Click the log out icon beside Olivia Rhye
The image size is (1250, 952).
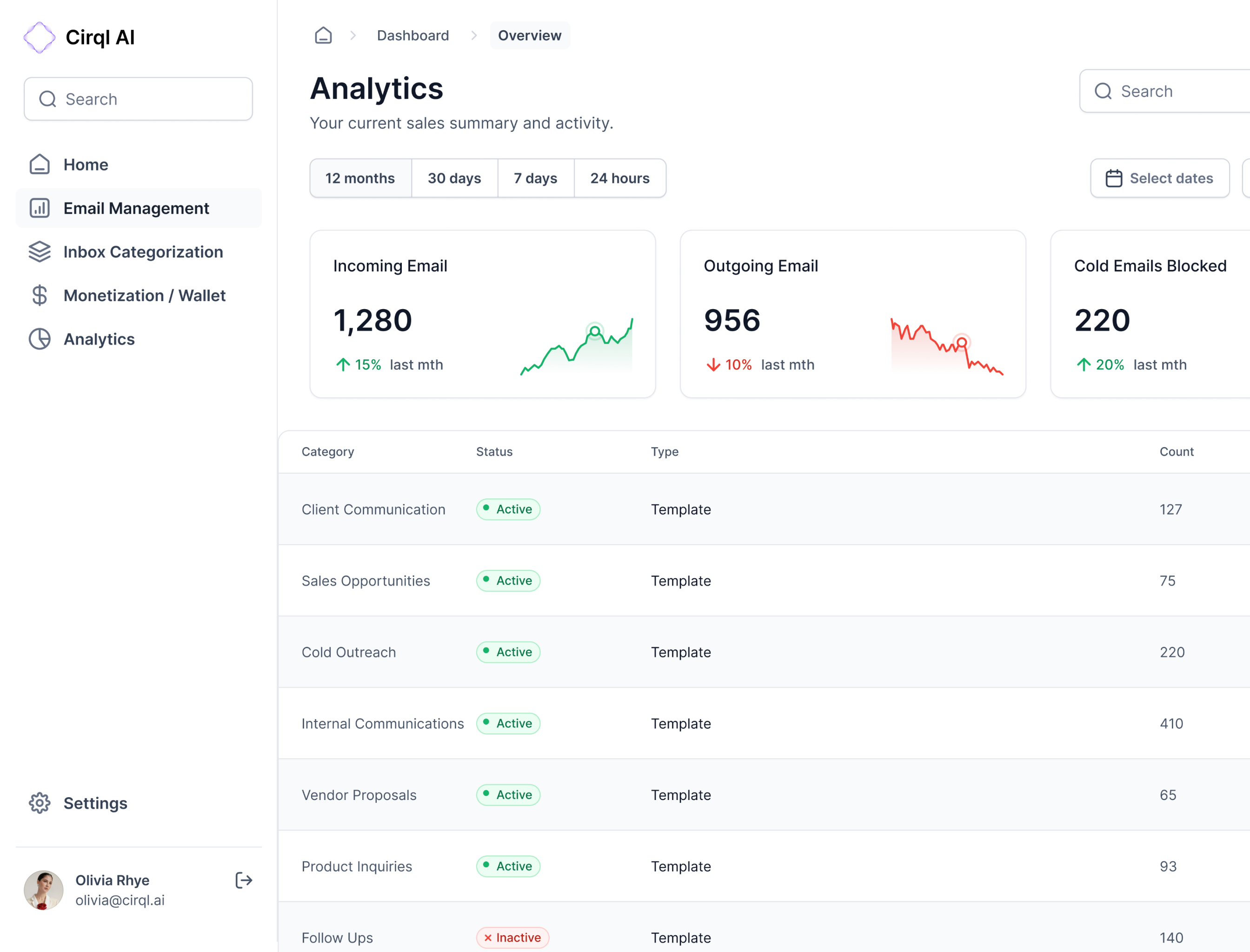coord(244,880)
